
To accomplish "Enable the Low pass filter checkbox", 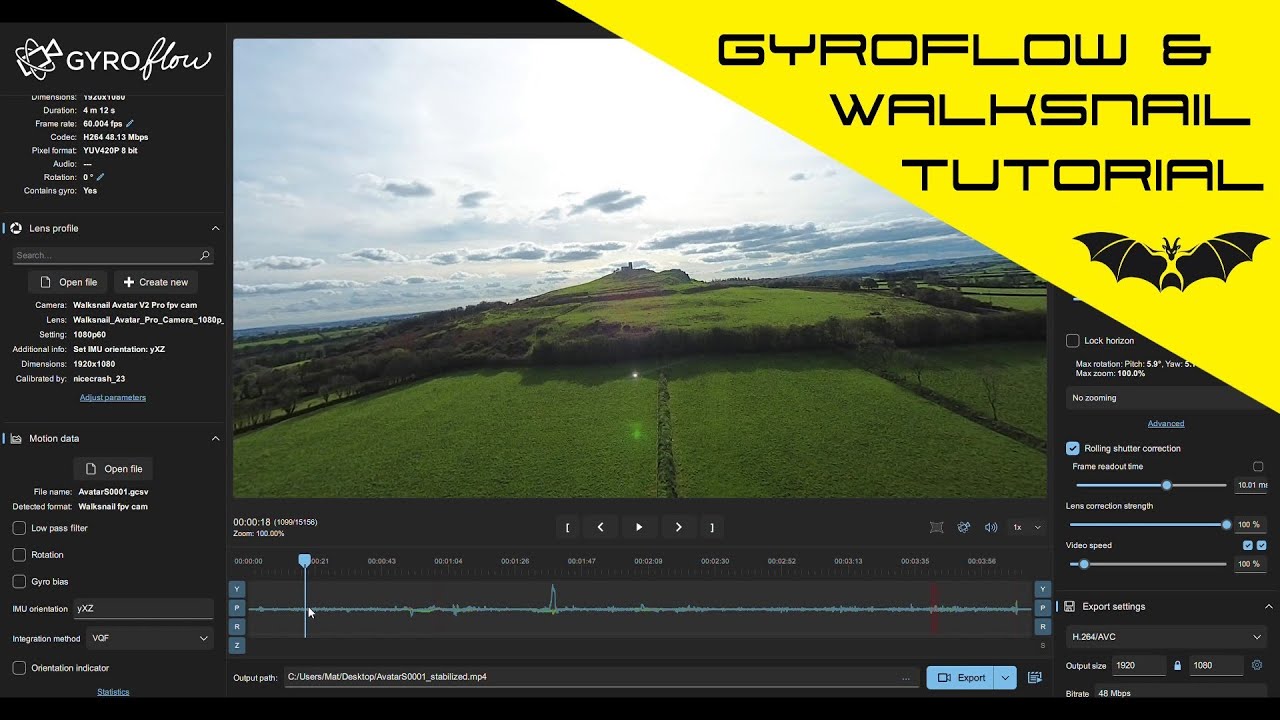I will click(x=19, y=528).
